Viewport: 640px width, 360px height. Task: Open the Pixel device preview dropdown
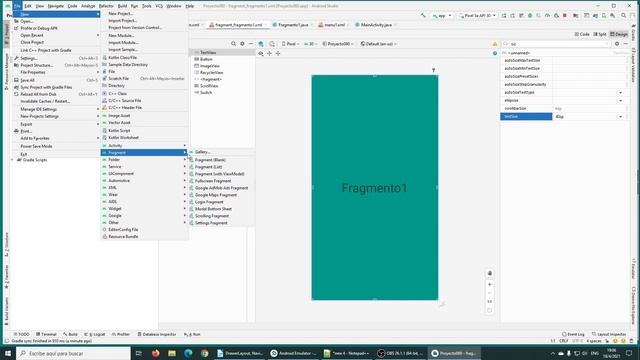point(290,44)
